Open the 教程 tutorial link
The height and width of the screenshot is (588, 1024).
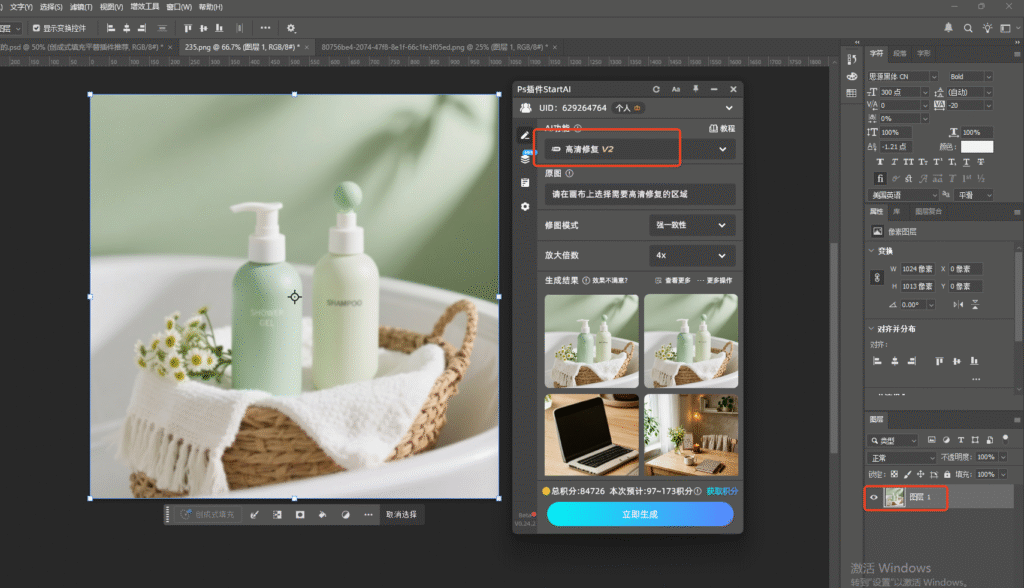[x=722, y=129]
